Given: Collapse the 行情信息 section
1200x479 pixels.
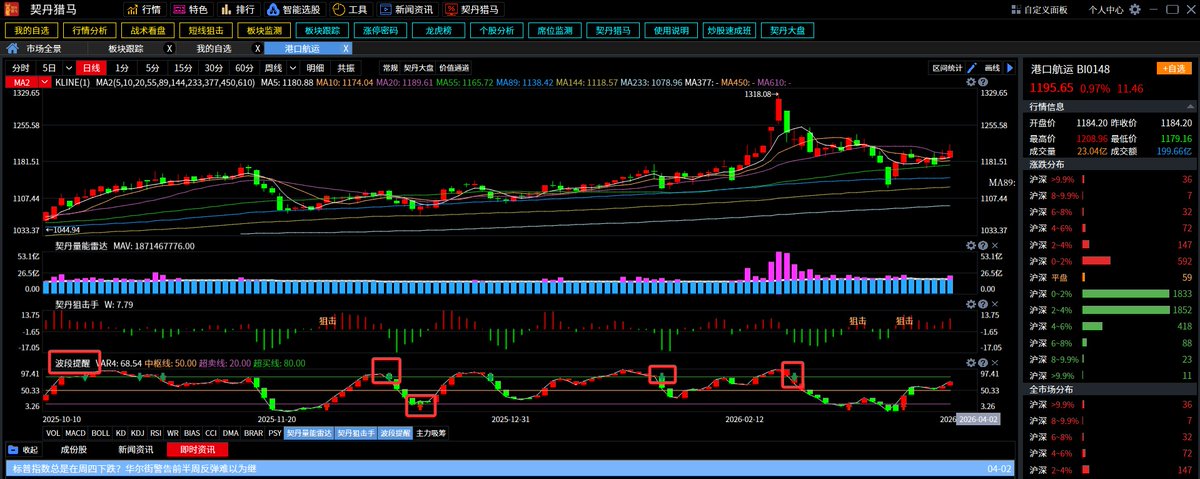Looking at the screenshot, I should click(x=1188, y=107).
